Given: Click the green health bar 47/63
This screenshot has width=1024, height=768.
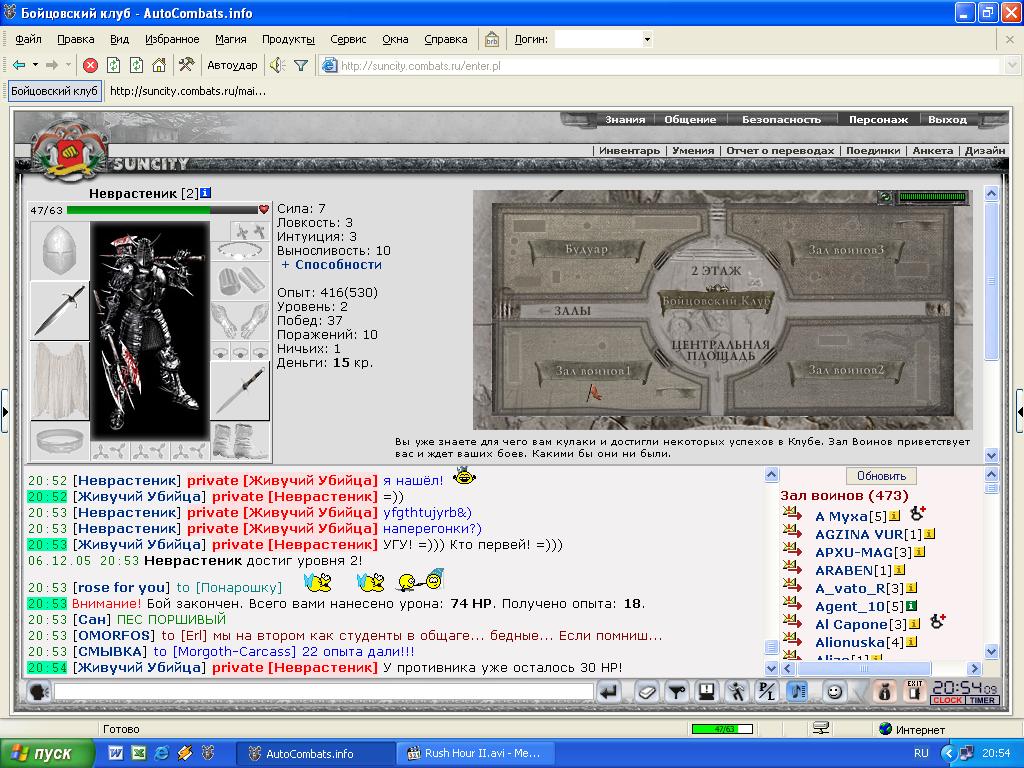Looking at the screenshot, I should pyautogui.click(x=163, y=210).
